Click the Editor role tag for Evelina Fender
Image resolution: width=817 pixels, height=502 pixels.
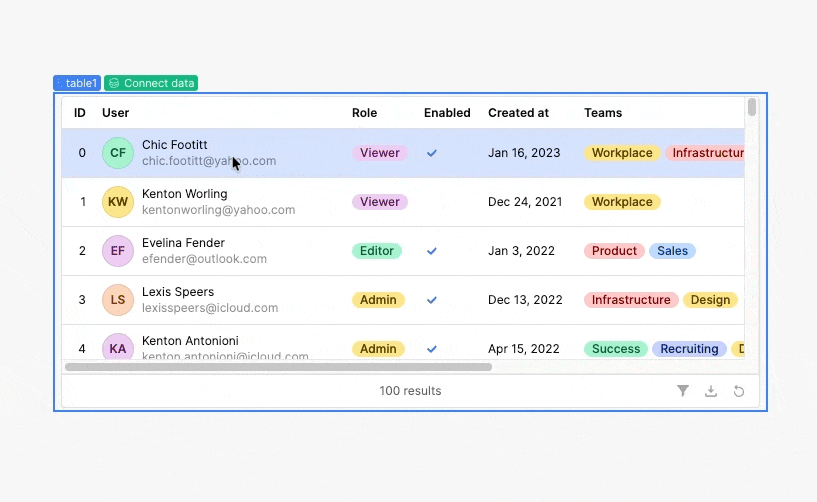click(x=377, y=251)
